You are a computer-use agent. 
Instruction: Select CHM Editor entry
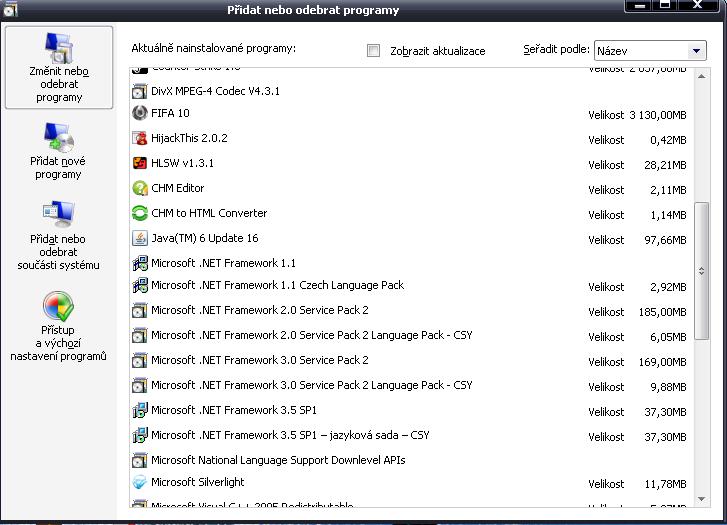click(409, 188)
